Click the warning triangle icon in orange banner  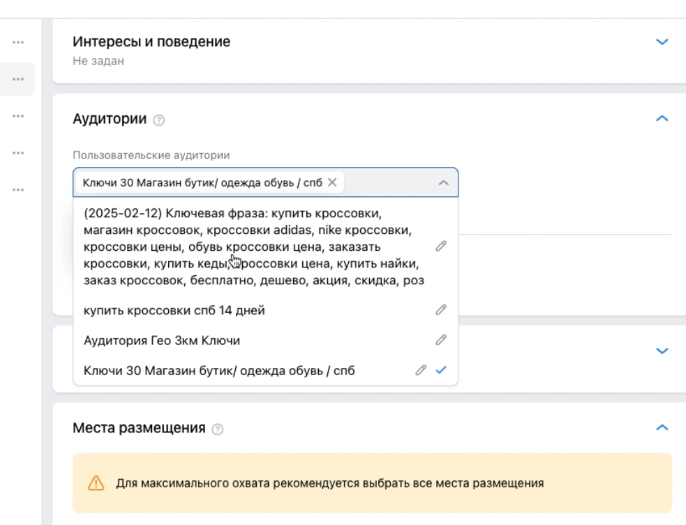(96, 483)
